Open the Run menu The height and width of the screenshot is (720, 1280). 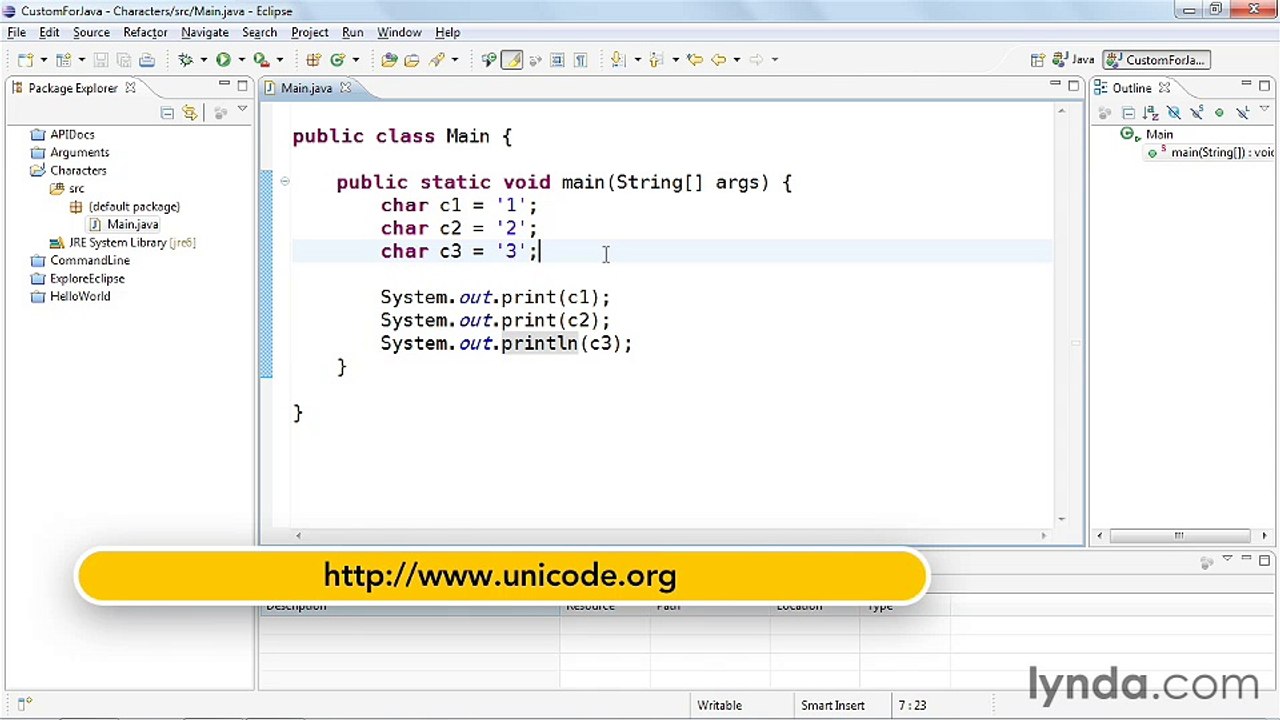click(x=353, y=32)
